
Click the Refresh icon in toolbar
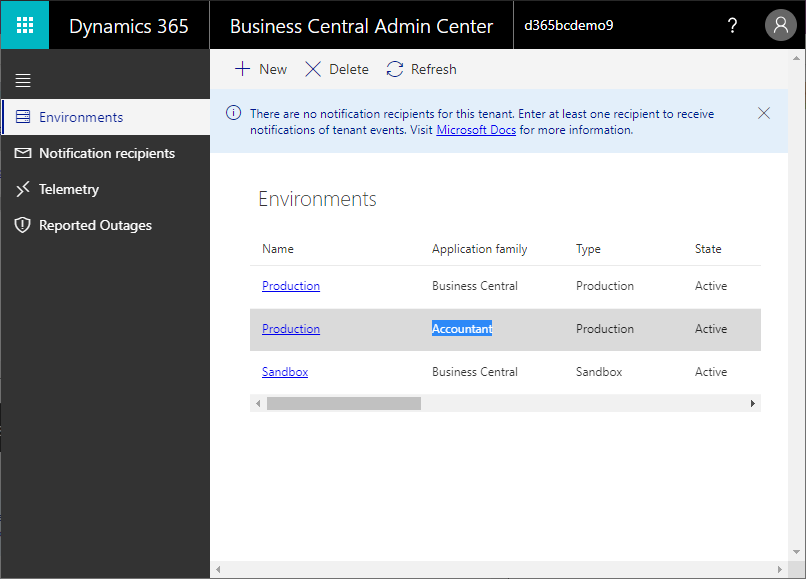[395, 69]
